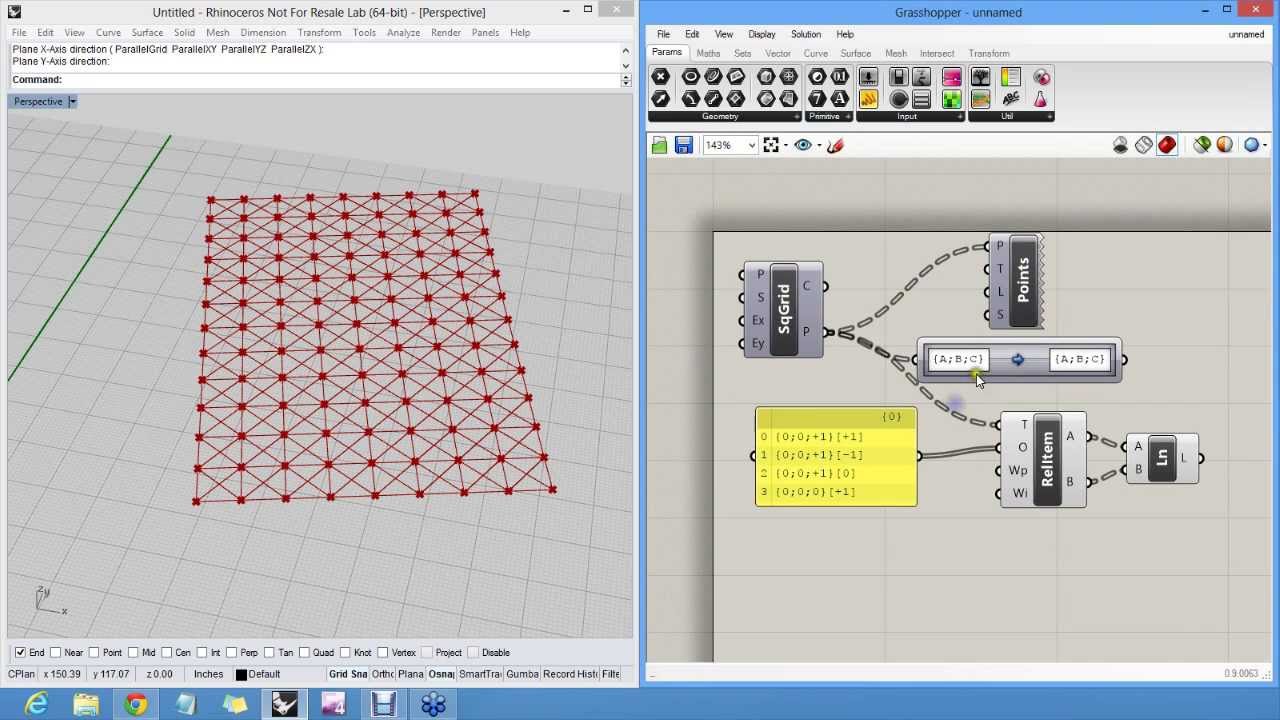Toggle Ortho in Rhino status bar
Screen dimensions: 1280x720
click(x=383, y=675)
